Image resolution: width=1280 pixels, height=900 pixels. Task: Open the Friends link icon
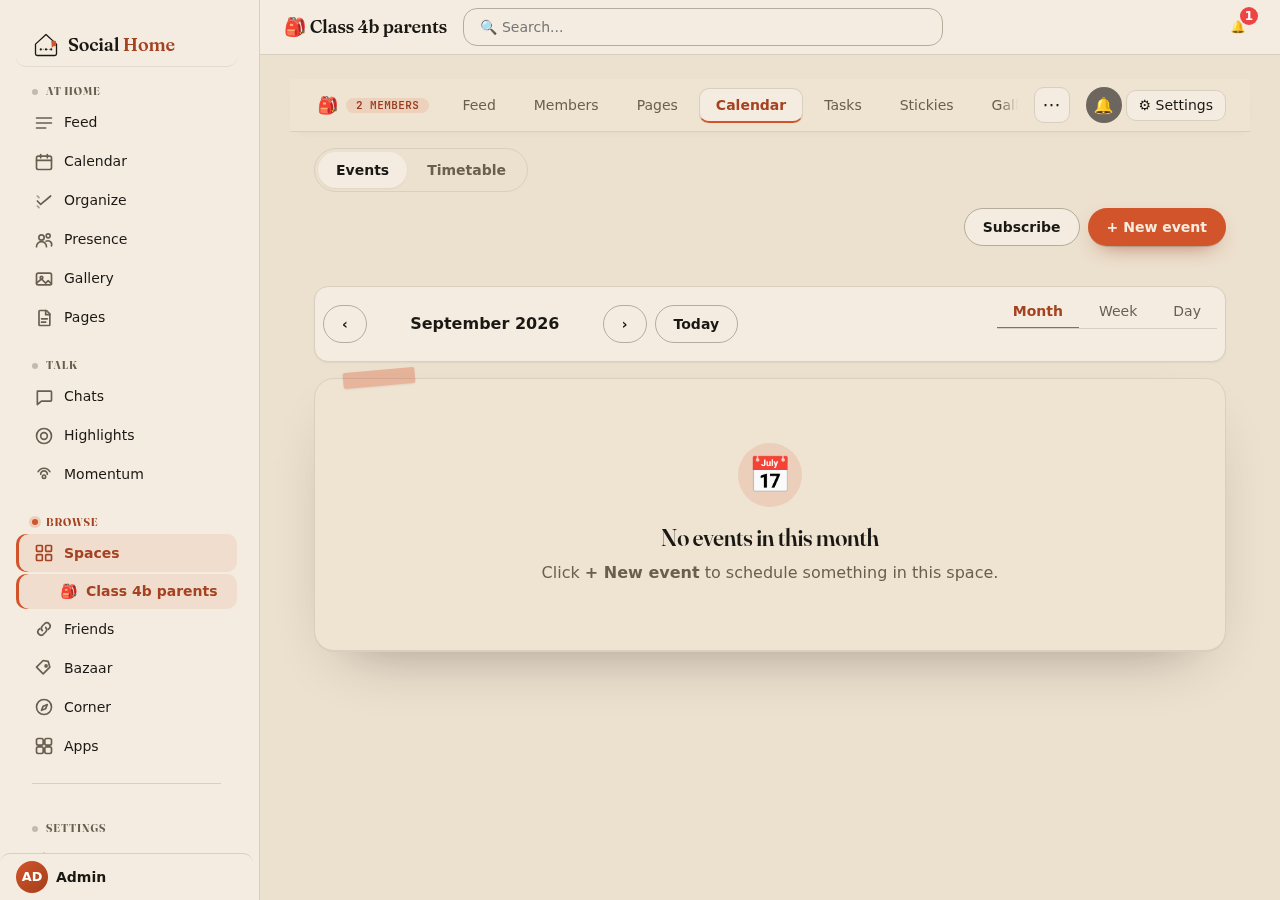44,629
